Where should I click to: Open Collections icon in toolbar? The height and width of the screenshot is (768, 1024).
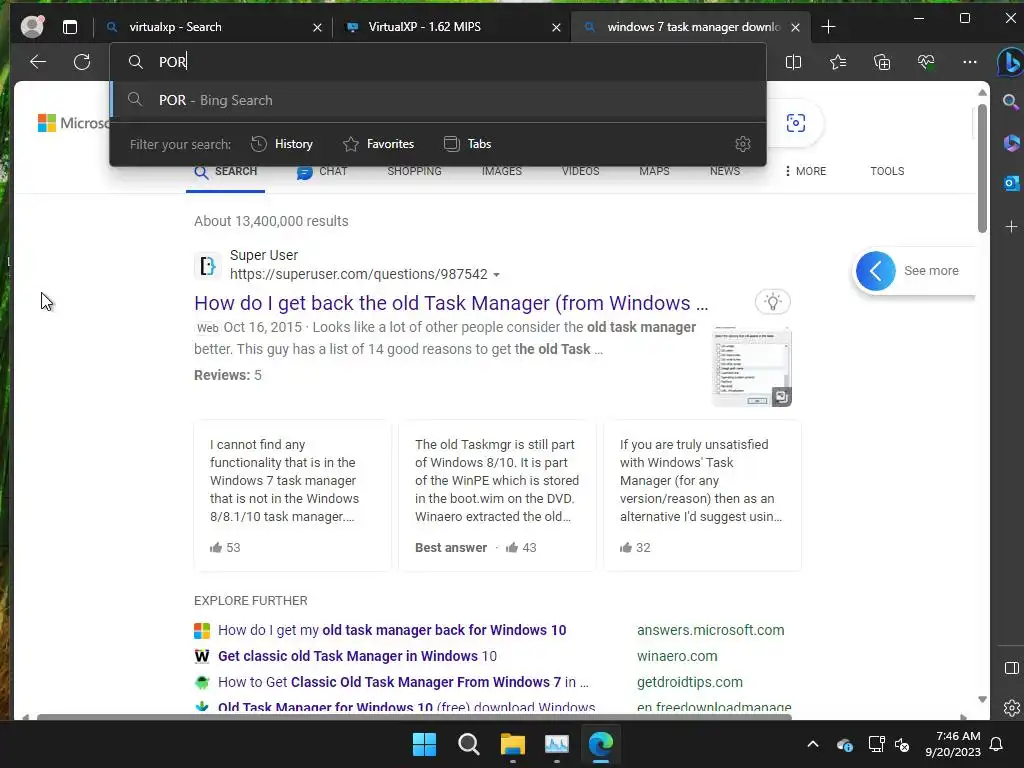(x=882, y=62)
